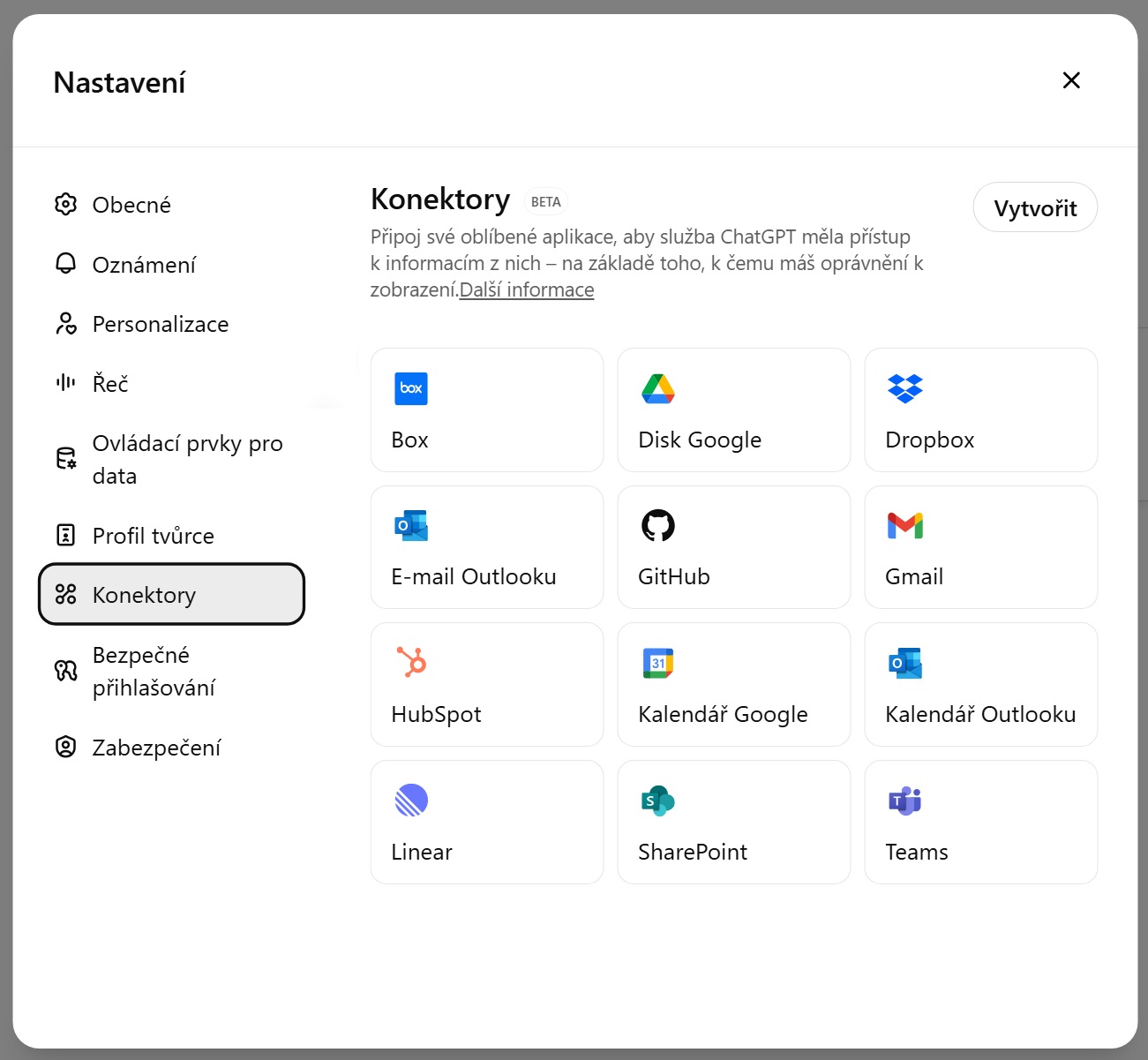Click the SharePoint logo icon
The width and height of the screenshot is (1148, 1060).
pos(658,801)
